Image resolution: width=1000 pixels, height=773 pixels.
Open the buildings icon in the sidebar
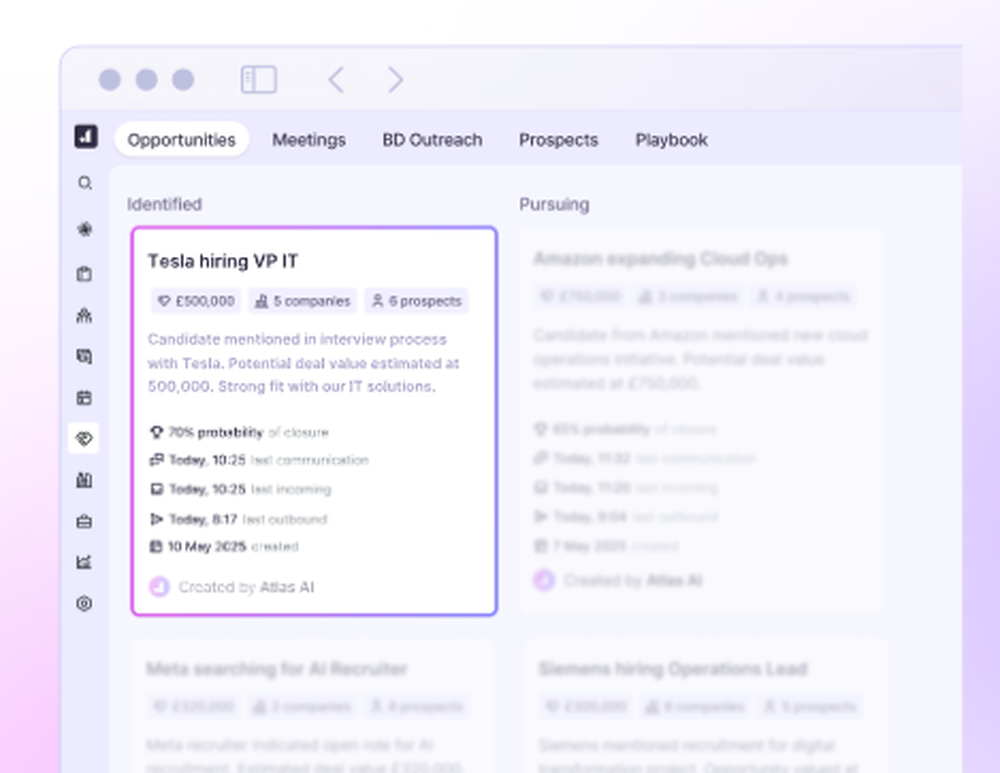point(85,480)
